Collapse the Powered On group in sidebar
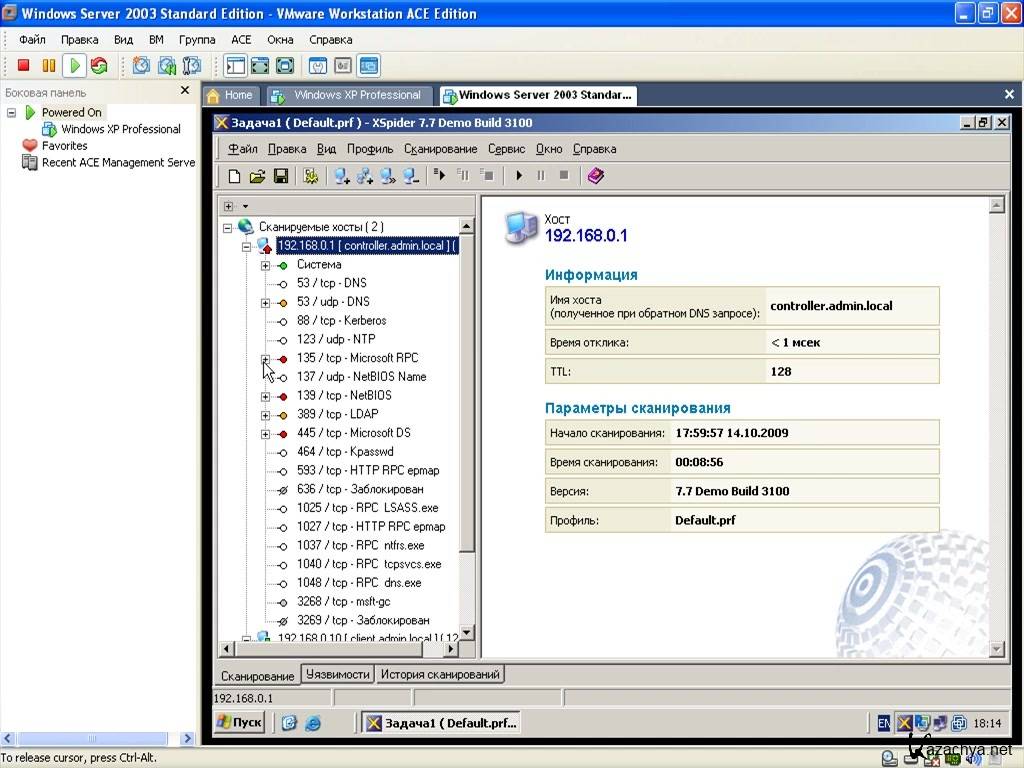 click(12, 113)
